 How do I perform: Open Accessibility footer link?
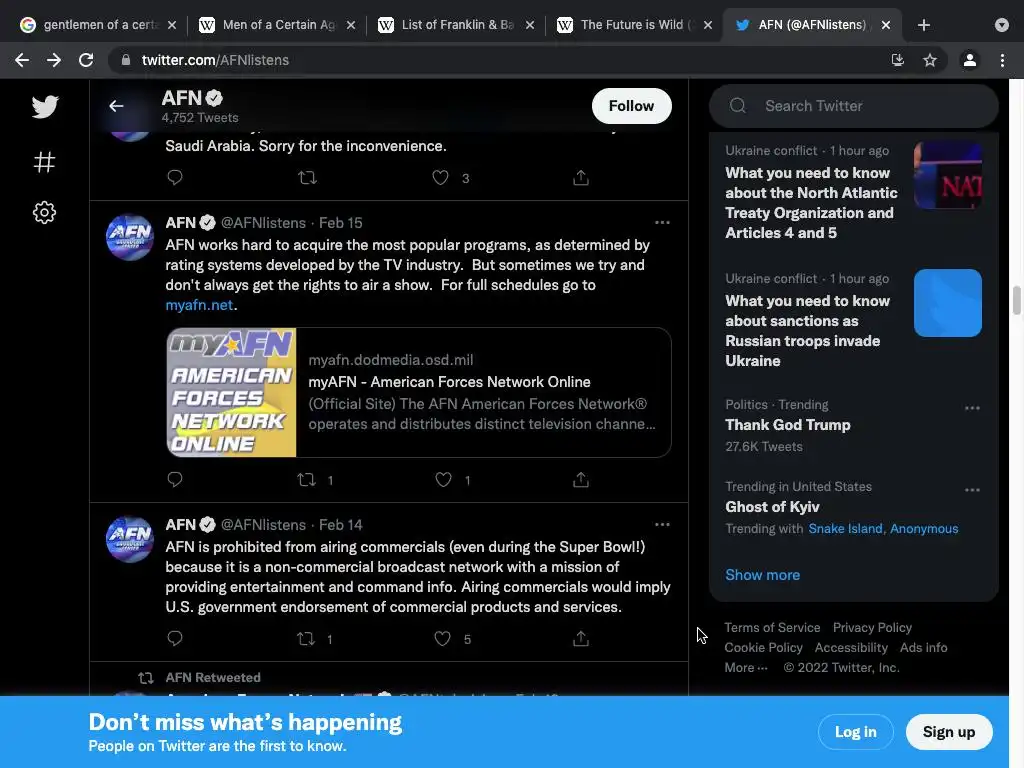pyautogui.click(x=851, y=648)
